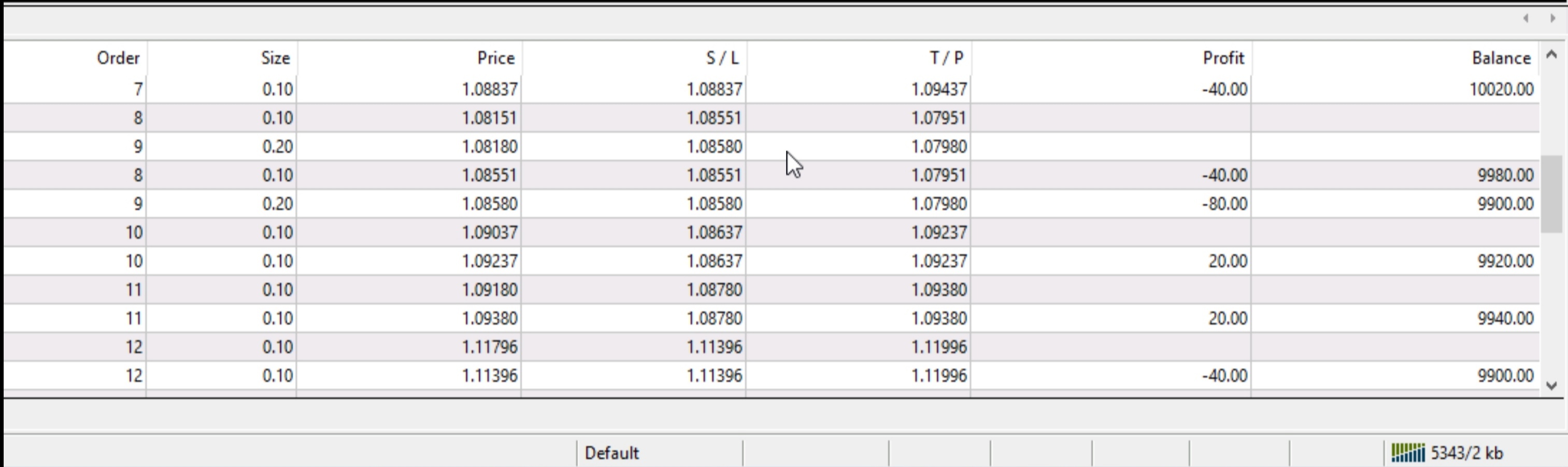Sort results by Profit column header
Image resolution: width=1568 pixels, height=467 pixels.
(1223, 58)
